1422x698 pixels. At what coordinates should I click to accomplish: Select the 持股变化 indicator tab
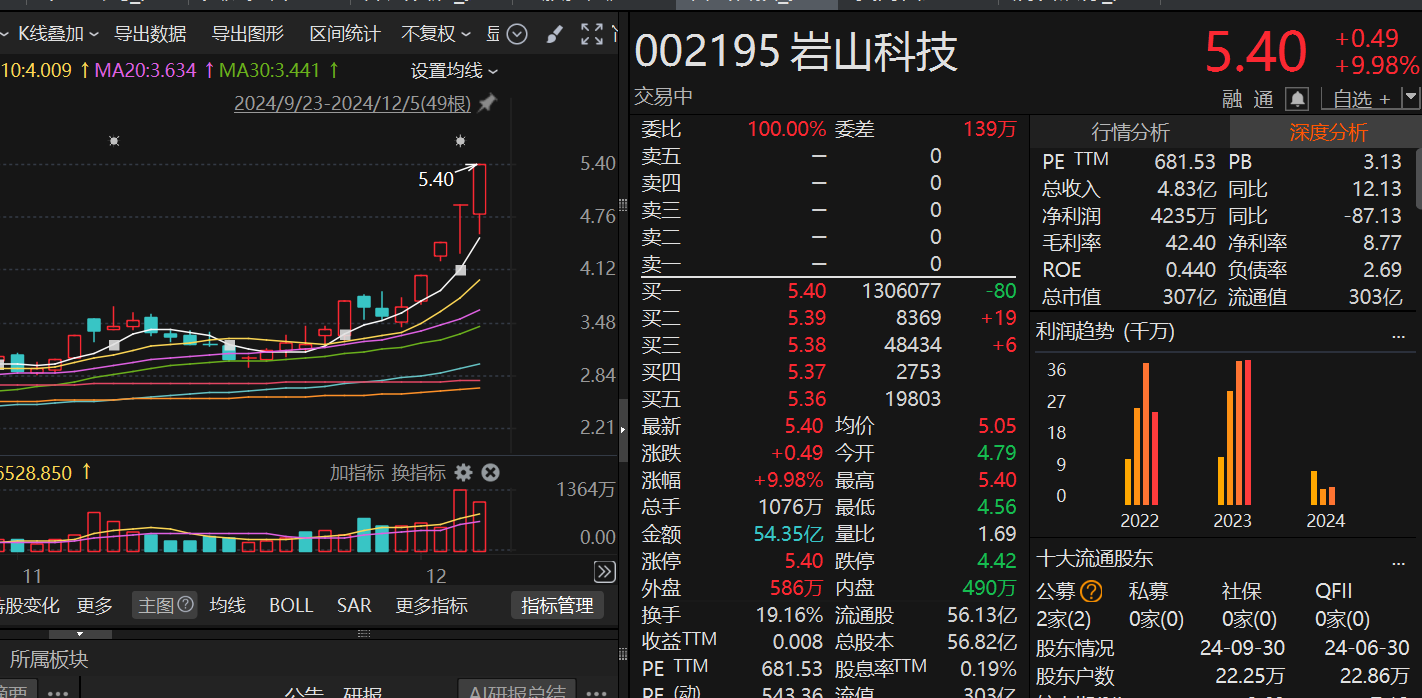(30, 605)
